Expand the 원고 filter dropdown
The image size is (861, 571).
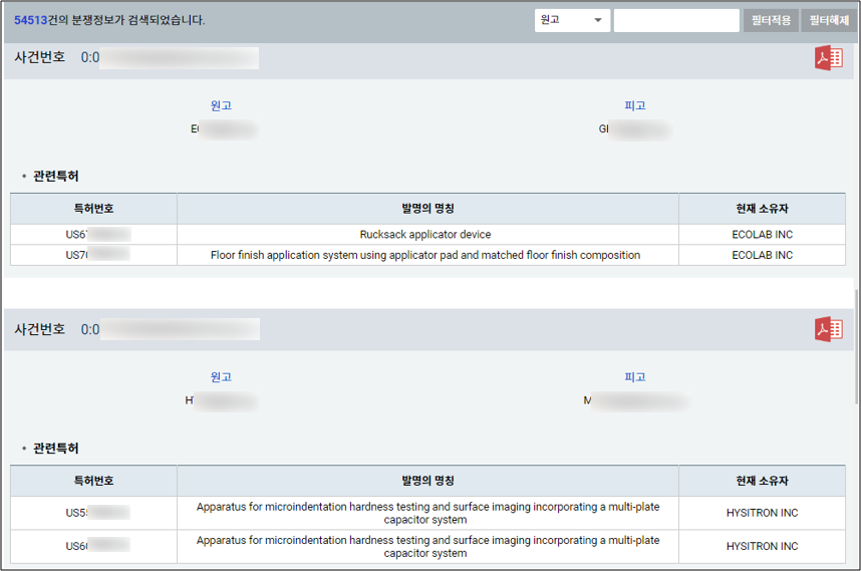point(572,20)
